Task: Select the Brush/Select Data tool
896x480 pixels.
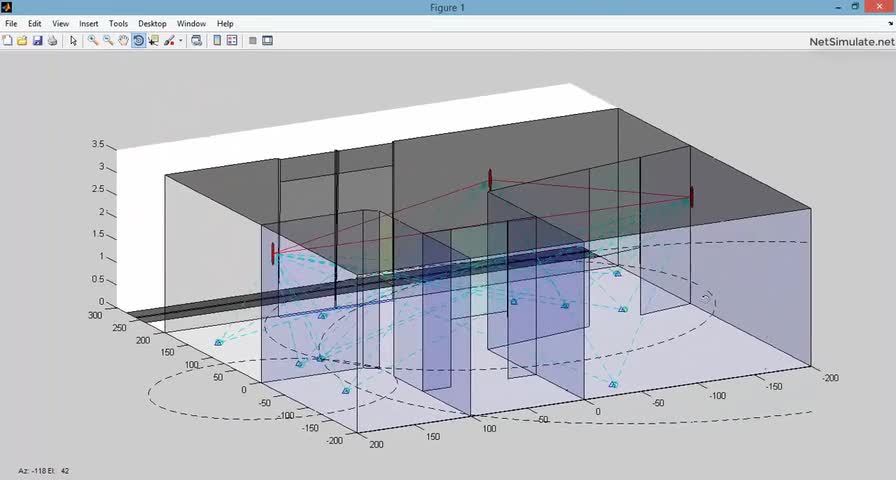Action: [x=169, y=41]
